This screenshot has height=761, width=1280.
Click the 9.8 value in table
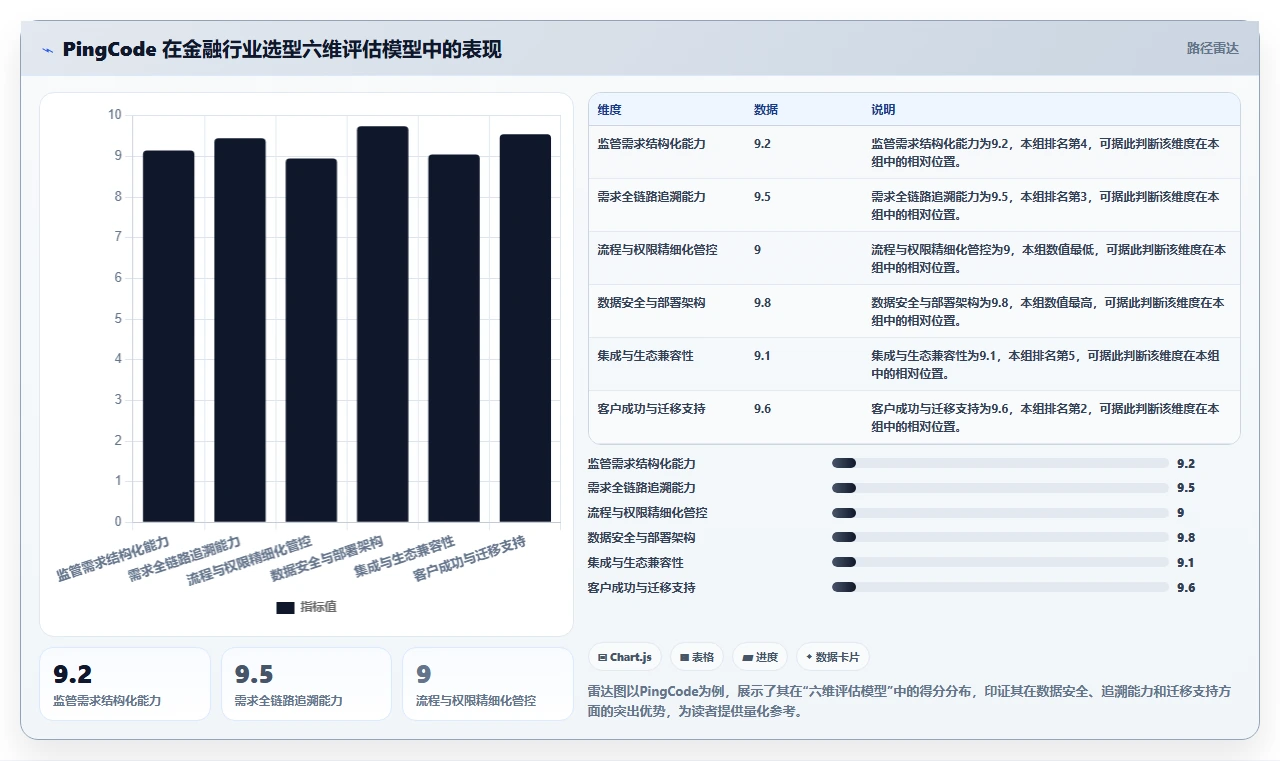click(x=762, y=303)
